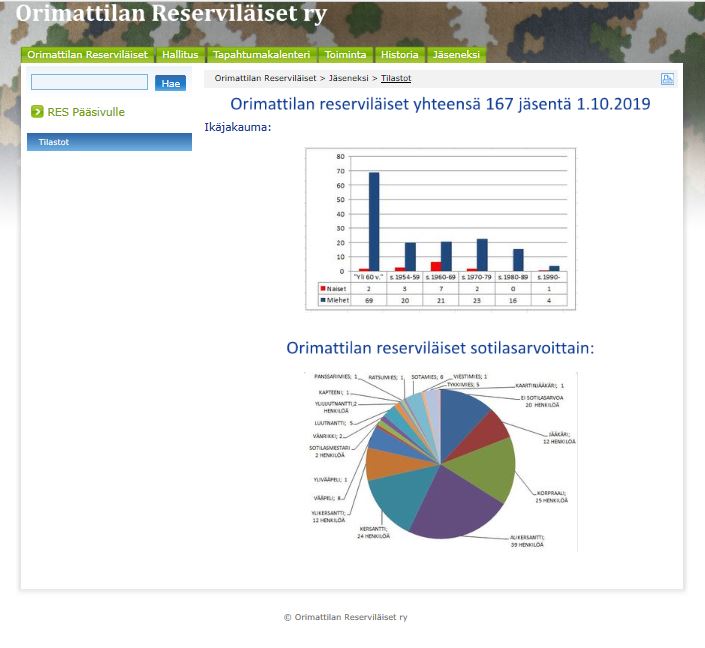The image size is (705, 648).
Task: Switch to the Historia tab
Action: [399, 55]
